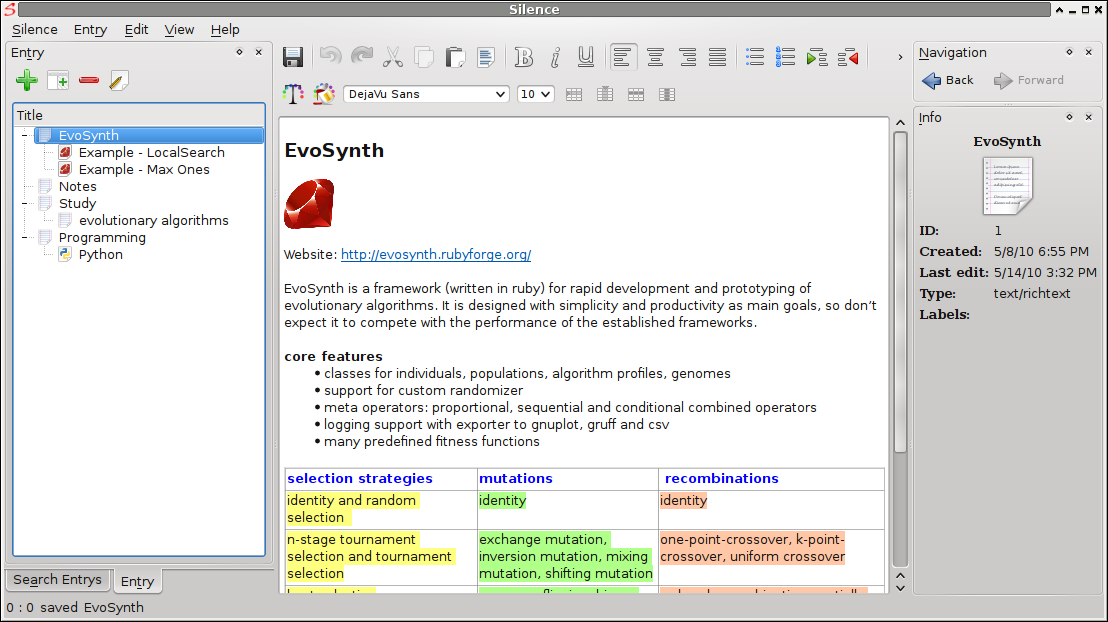
Task: Open the evosynth.rubyforge.org link
Action: pyautogui.click(x=436, y=254)
